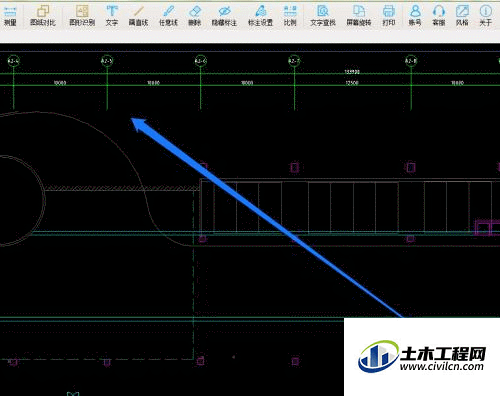Open the 标注设置 annotation settings
The width and height of the screenshot is (500, 396).
[x=260, y=16]
